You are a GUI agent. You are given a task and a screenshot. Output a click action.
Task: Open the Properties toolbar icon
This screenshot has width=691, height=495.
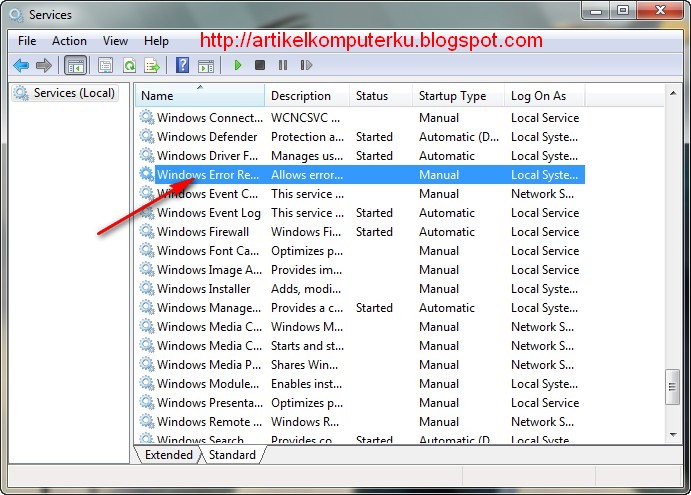pos(105,66)
